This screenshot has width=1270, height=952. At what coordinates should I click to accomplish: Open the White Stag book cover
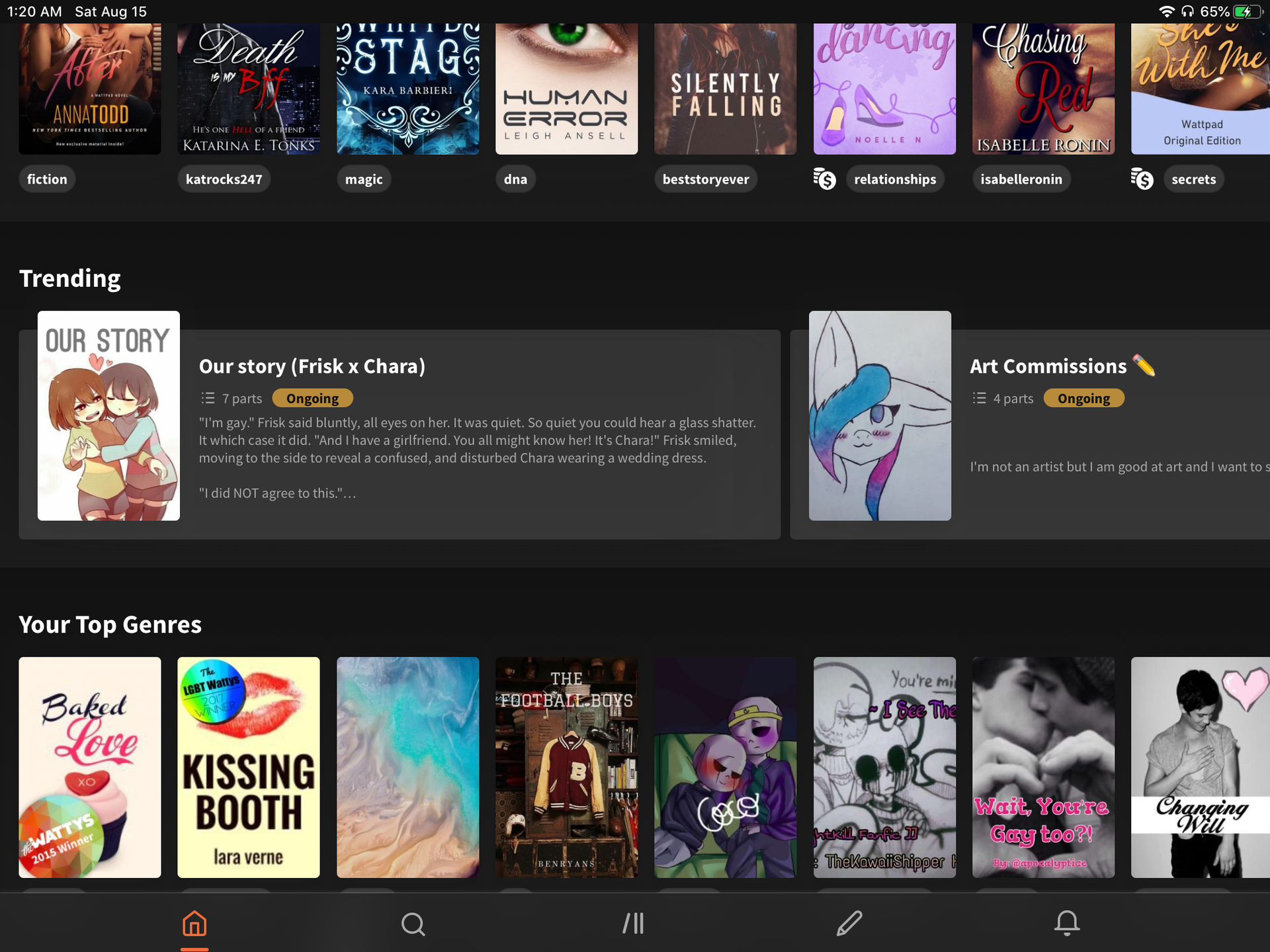pyautogui.click(x=408, y=89)
